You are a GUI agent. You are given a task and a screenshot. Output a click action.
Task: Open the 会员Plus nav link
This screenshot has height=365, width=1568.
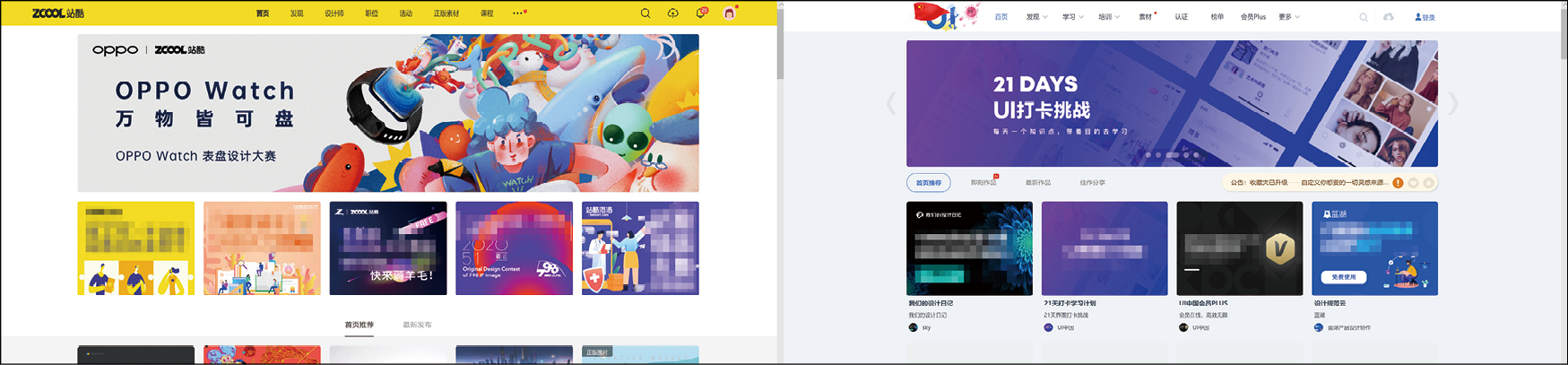click(1253, 17)
